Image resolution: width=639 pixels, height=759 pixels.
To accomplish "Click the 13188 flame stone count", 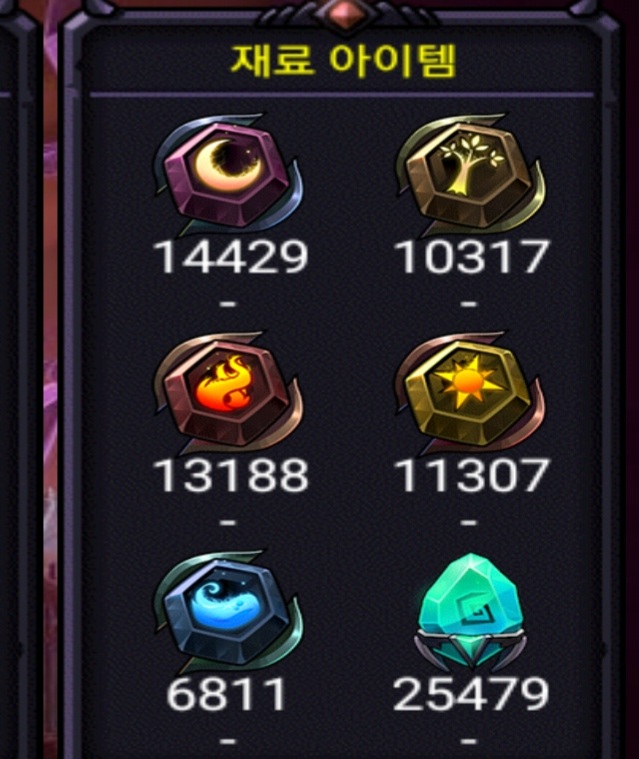I will (x=230, y=475).
